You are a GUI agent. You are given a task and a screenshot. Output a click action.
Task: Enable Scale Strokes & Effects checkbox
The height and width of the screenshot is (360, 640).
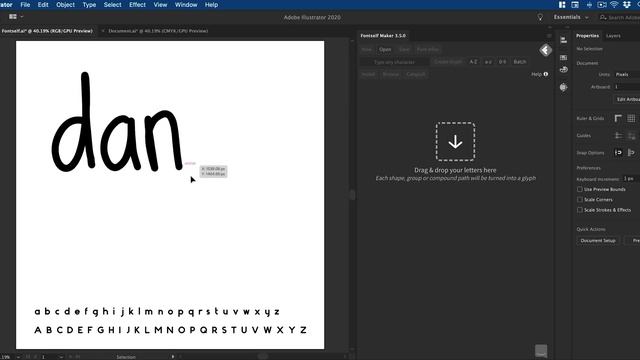coord(580,210)
